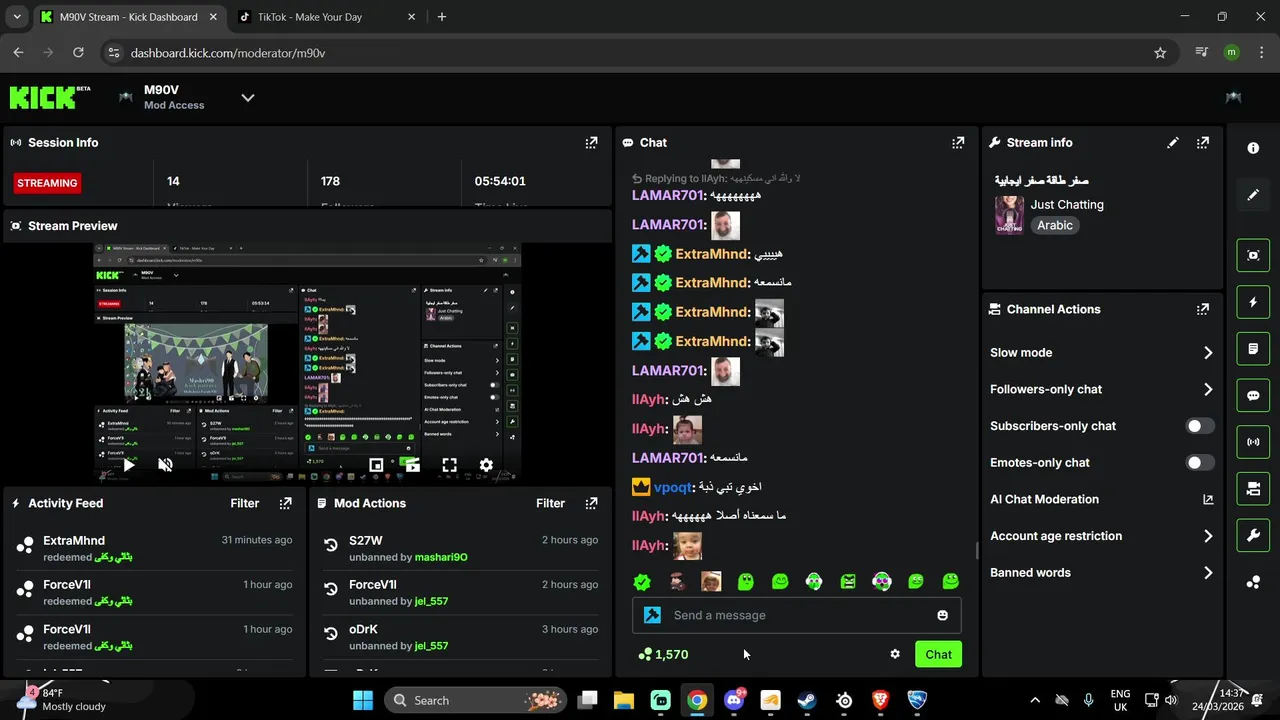This screenshot has height=720, width=1280.
Task: Toggle the speech bubble Chat sidebar icon
Action: click(1253, 395)
